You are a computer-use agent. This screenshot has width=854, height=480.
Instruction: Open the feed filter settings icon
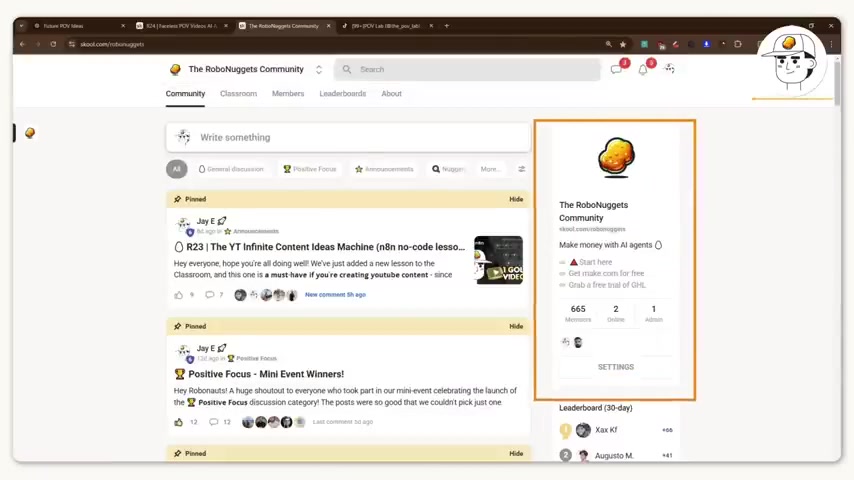click(x=522, y=169)
